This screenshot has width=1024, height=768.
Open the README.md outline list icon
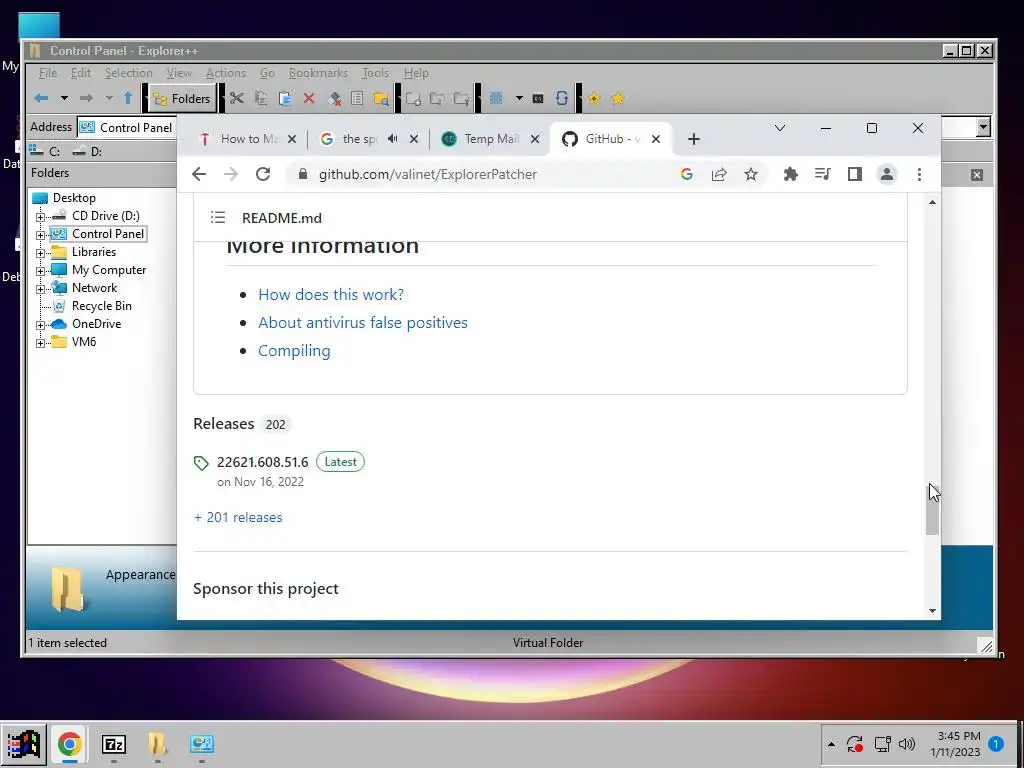click(x=218, y=217)
